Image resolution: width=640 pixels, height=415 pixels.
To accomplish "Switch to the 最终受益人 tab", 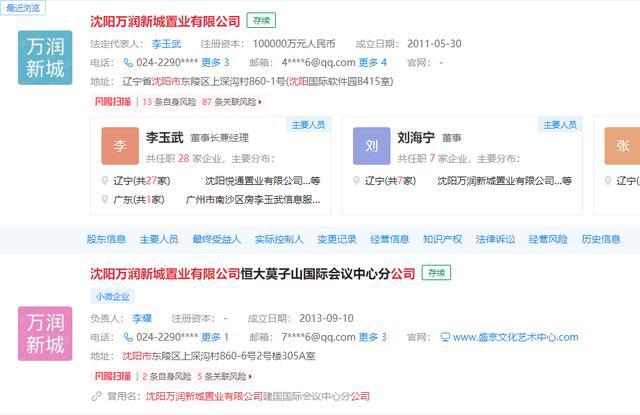I will [216, 239].
